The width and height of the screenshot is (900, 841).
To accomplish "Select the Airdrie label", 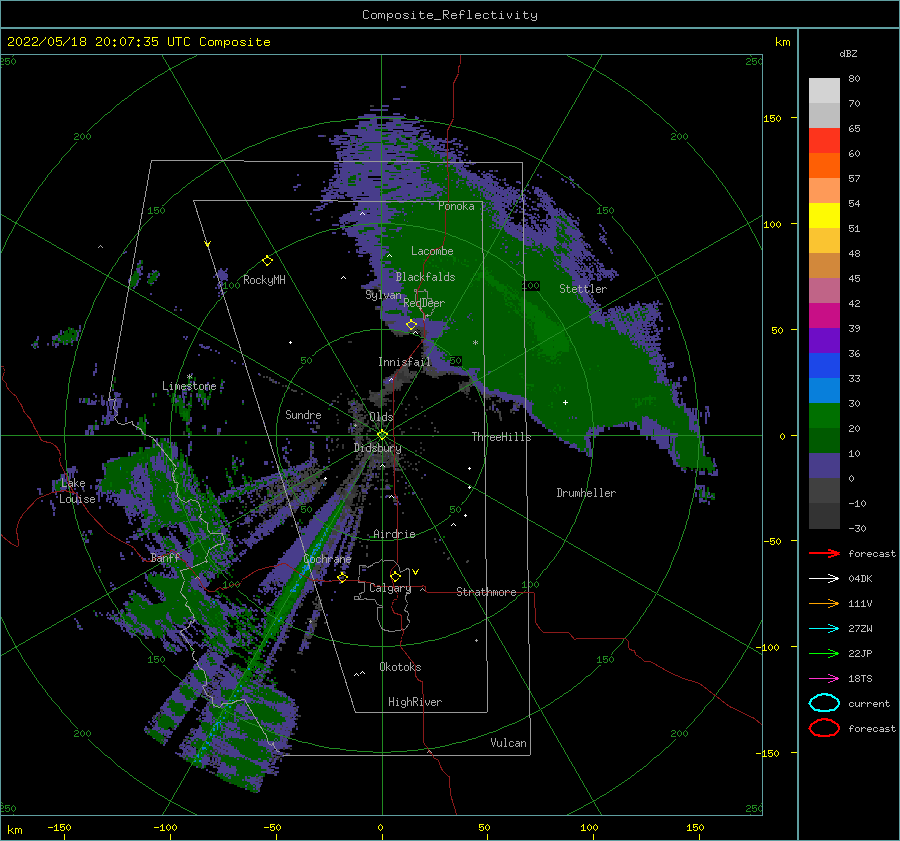I will (x=394, y=534).
